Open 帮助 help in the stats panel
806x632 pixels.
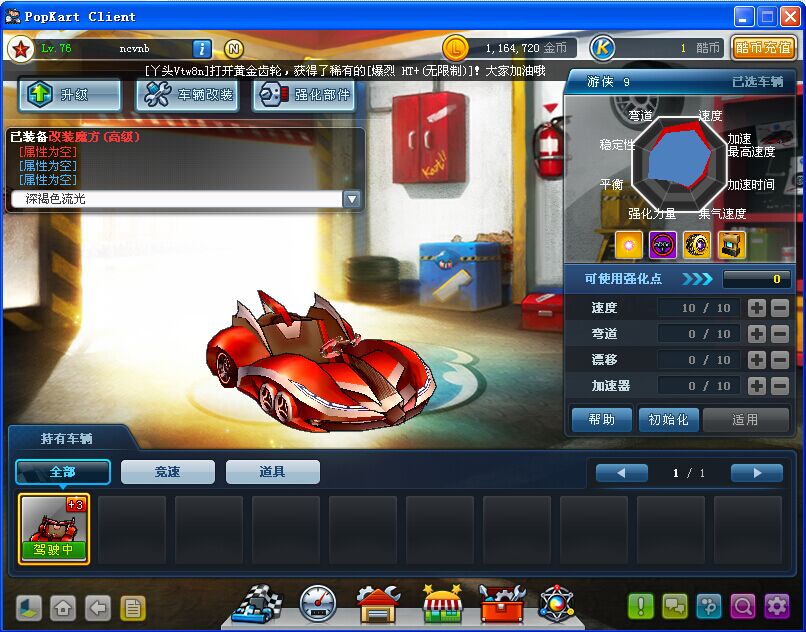click(x=602, y=420)
